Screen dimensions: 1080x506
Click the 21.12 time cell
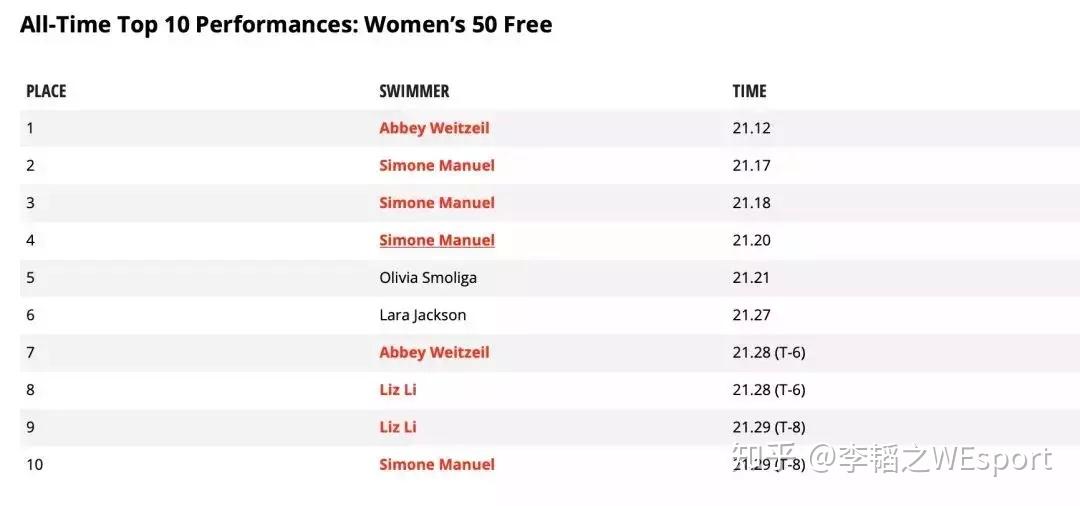coord(751,128)
